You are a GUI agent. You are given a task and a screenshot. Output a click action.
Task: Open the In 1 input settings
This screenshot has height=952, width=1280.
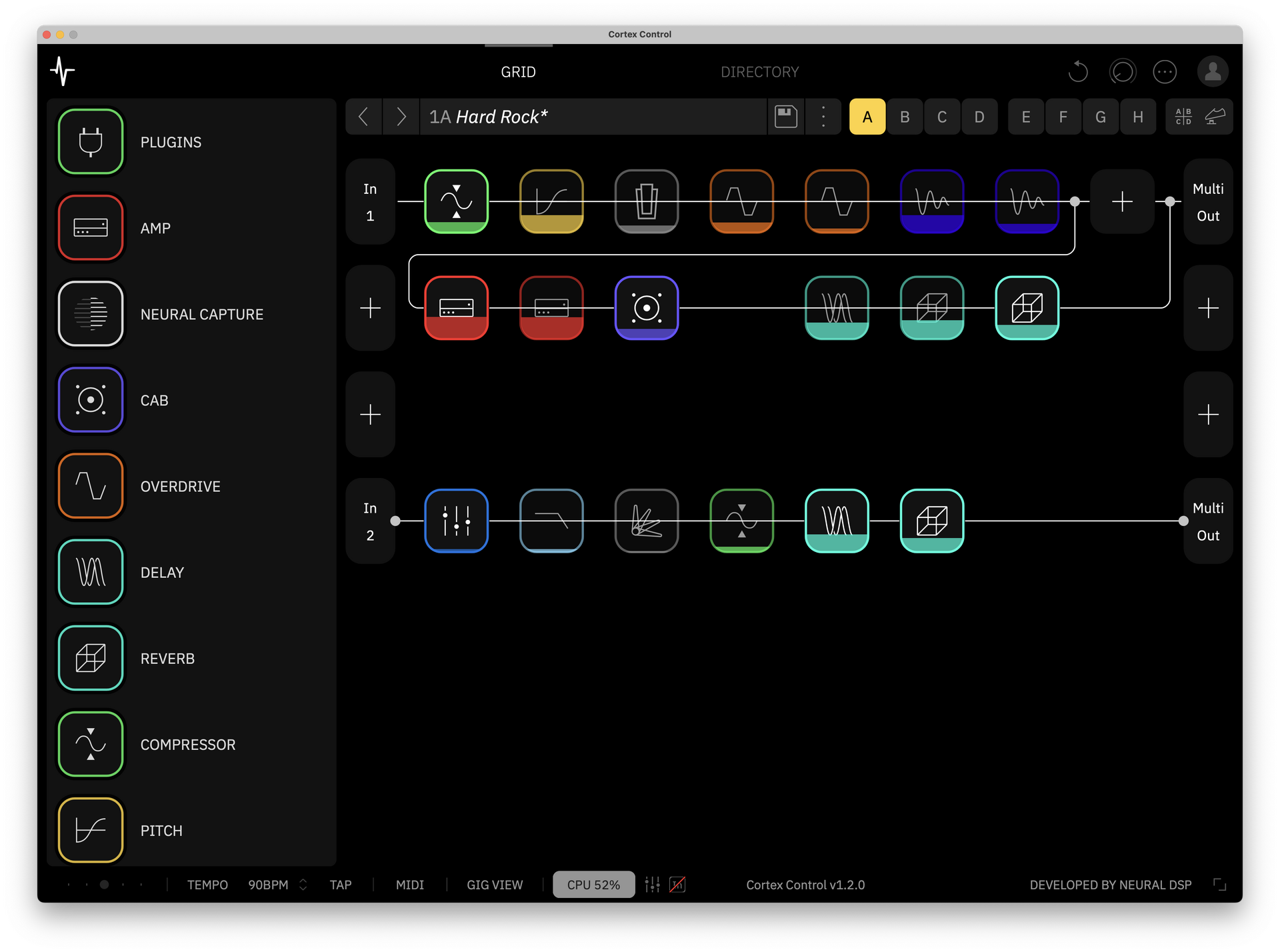point(370,201)
